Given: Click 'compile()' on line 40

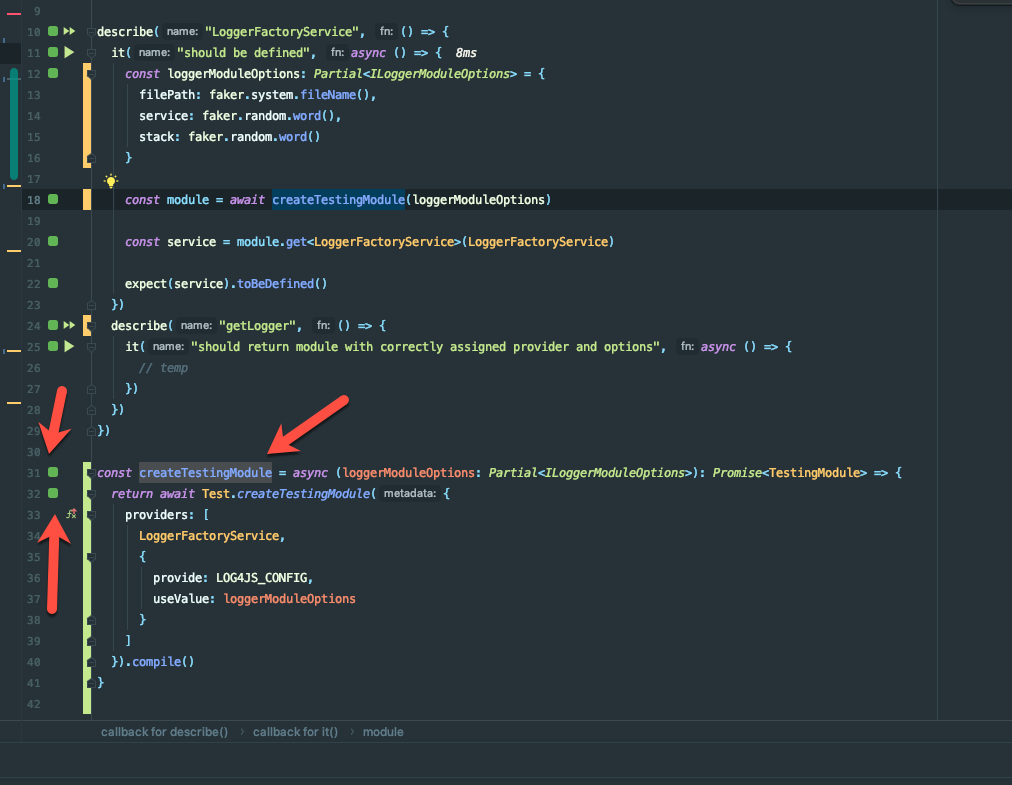Looking at the screenshot, I should 163,661.
